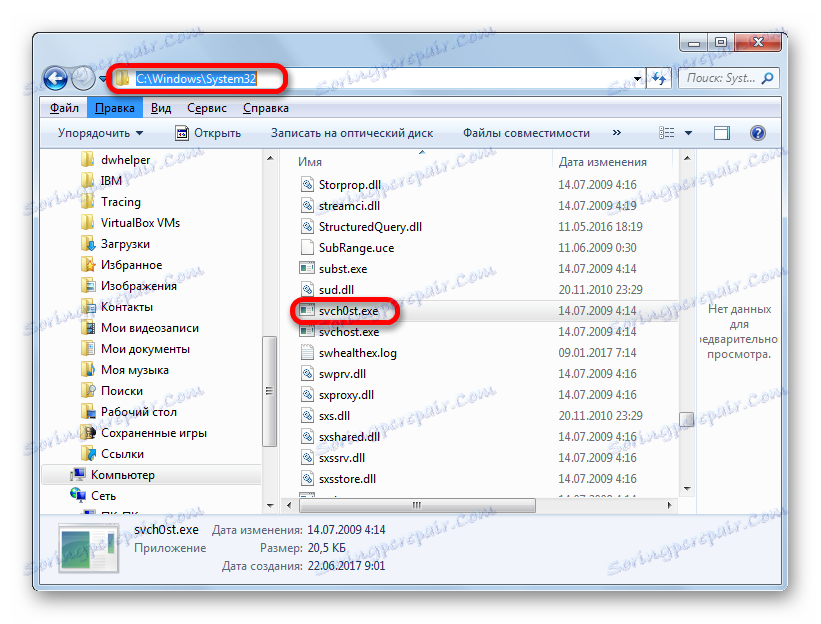Click the Контакты folder icon

pos(88,306)
